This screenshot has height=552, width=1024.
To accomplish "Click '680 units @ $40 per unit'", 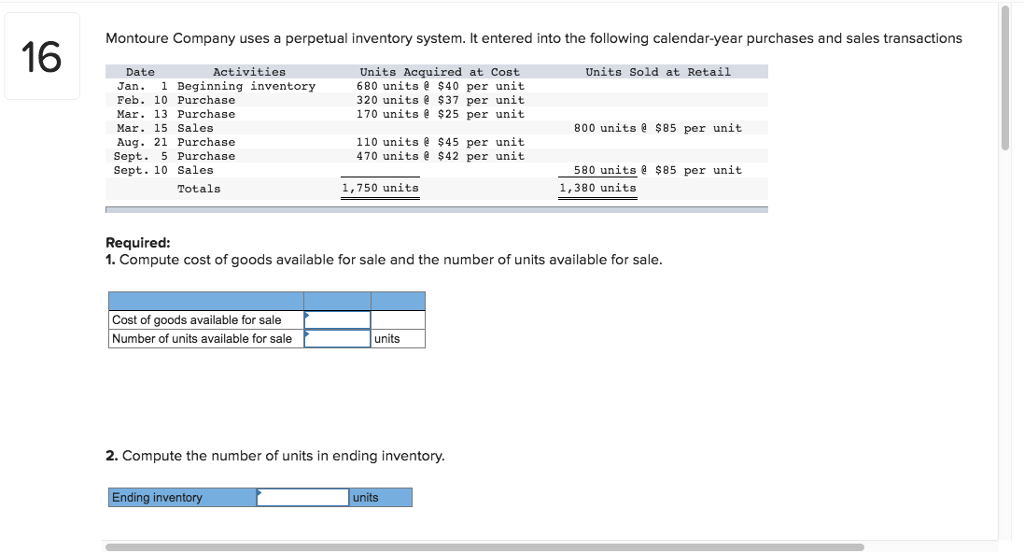I will (440, 86).
